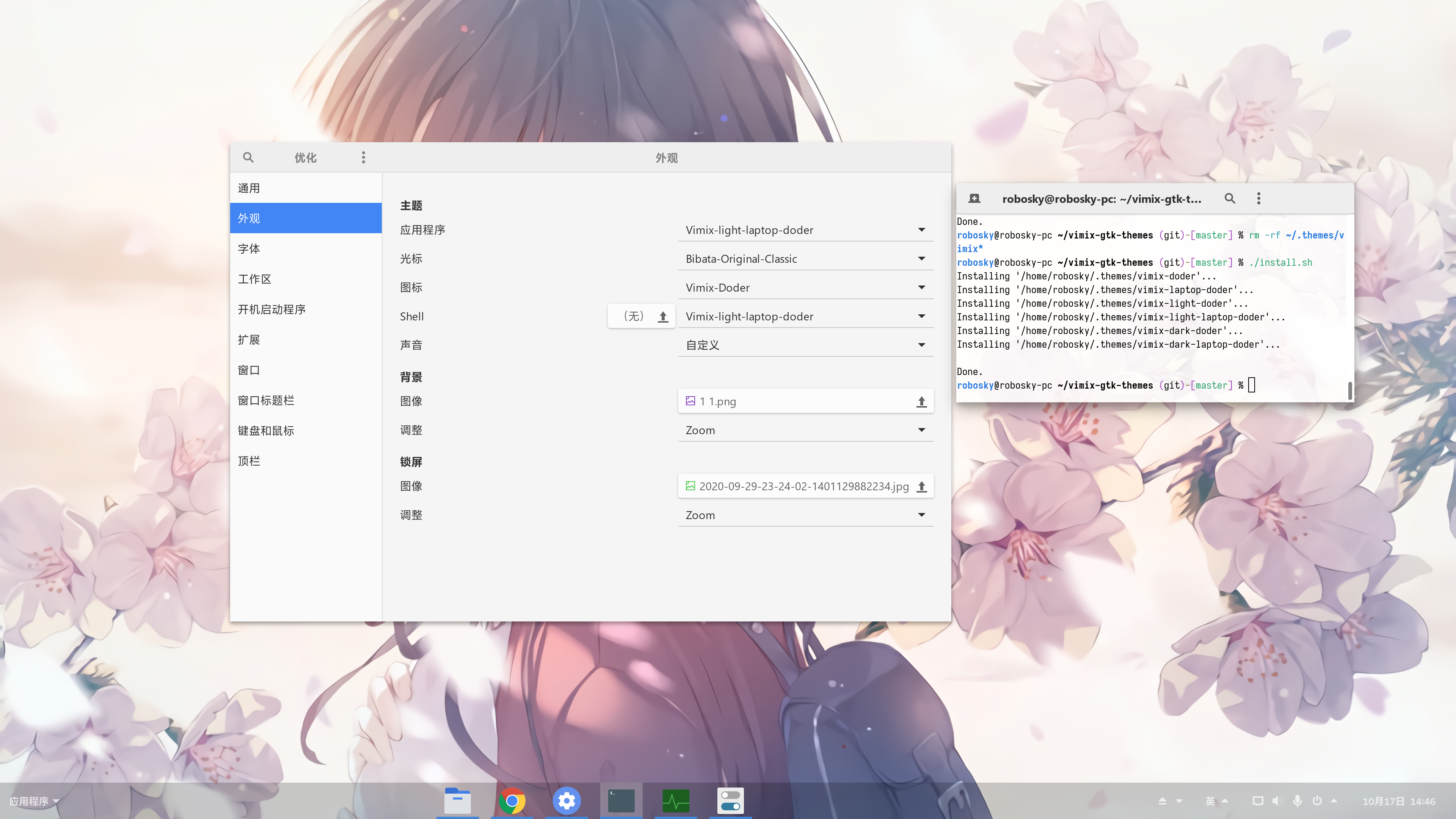The height and width of the screenshot is (819, 1456).
Task: Click the green image icon beside the lock screen jpg
Action: pos(690,485)
